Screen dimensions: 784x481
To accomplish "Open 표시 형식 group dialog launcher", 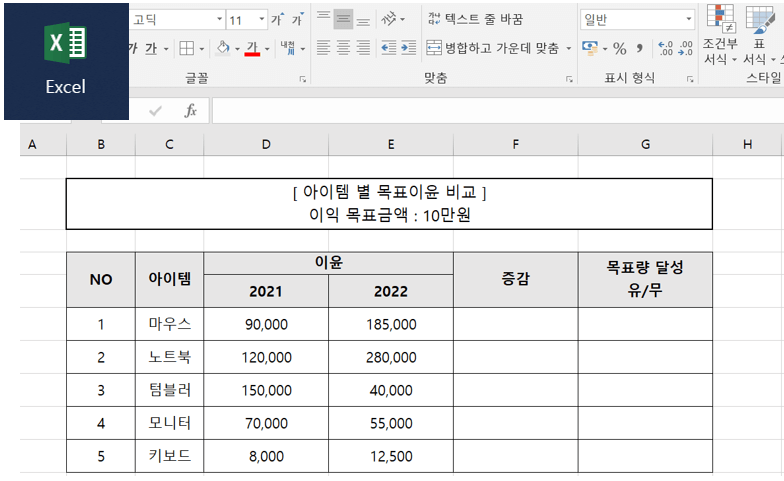I will click(x=690, y=79).
